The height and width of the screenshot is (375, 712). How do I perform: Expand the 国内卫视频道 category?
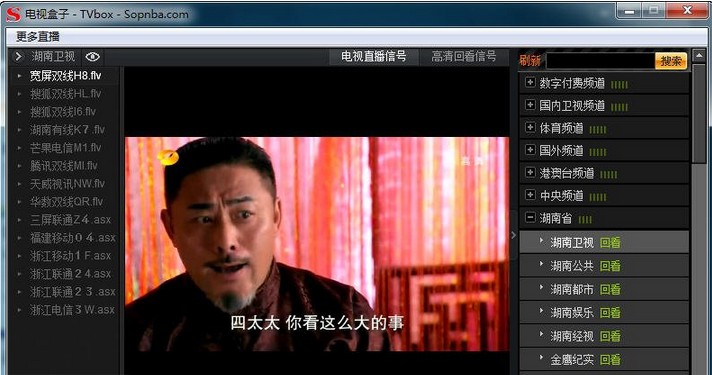tap(530, 105)
